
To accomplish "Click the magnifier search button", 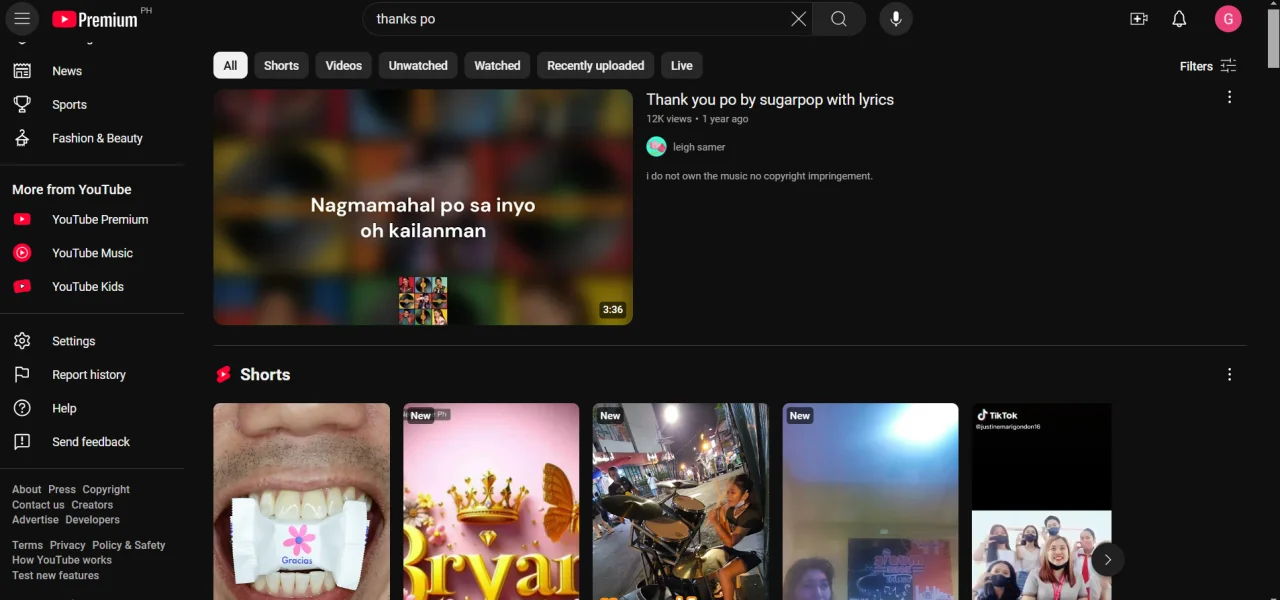I will [x=839, y=19].
